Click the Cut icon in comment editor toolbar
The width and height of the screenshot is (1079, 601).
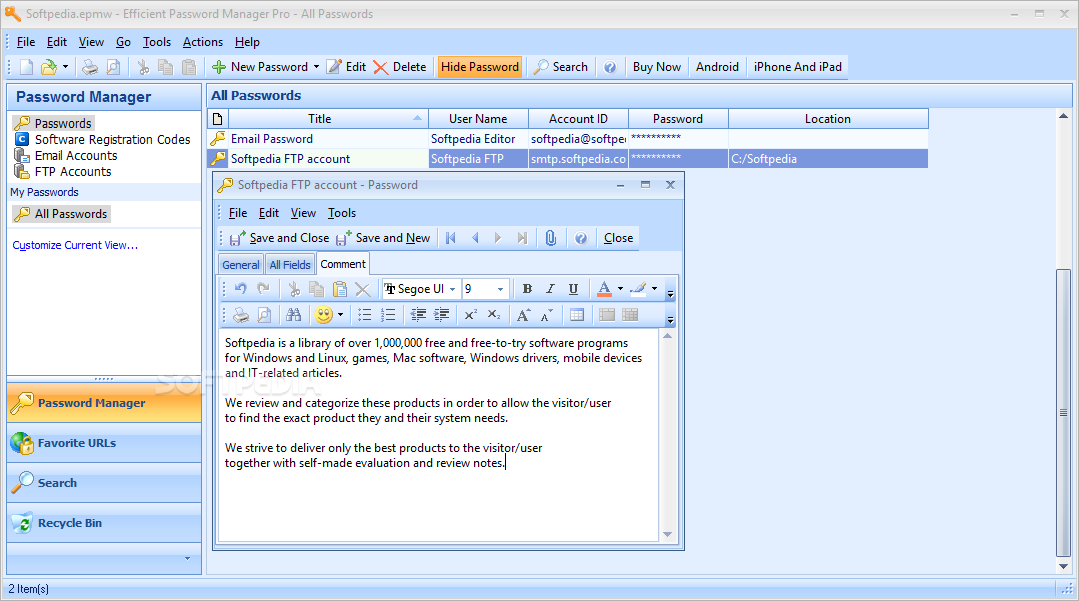[x=294, y=289]
